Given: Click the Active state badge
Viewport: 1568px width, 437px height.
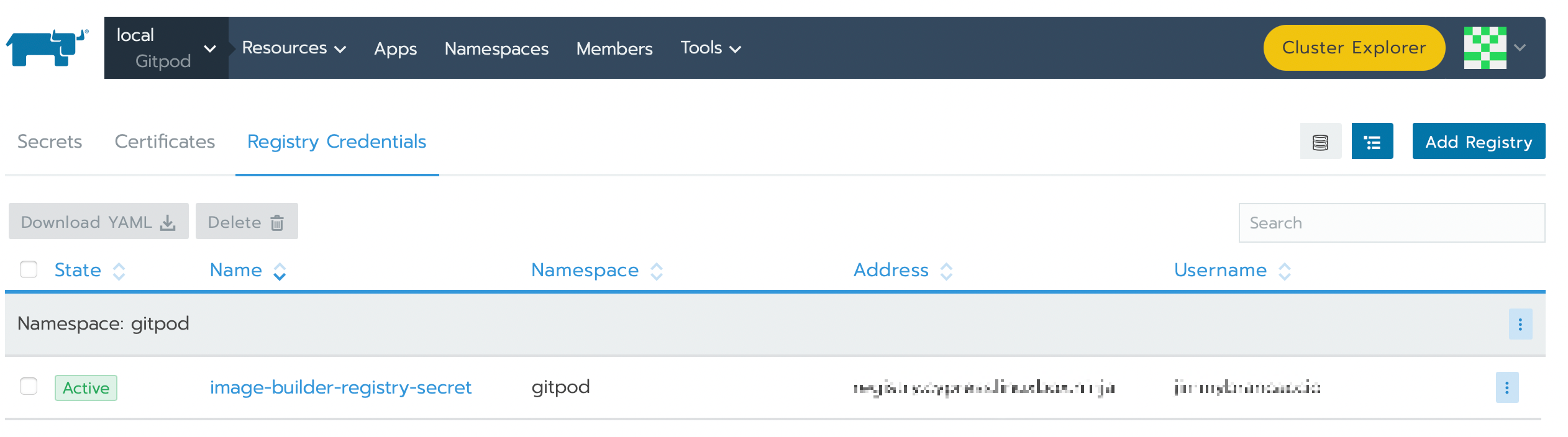Looking at the screenshot, I should point(86,388).
